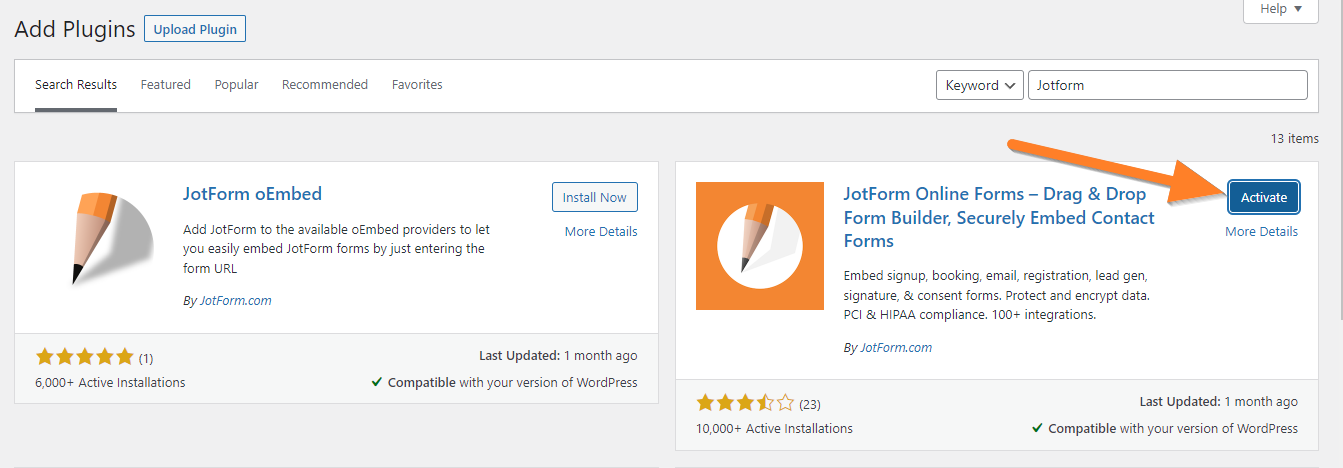Click the three-and-a-half star rating of JotForm Online Forms
1343x468 pixels.
pyautogui.click(x=745, y=403)
